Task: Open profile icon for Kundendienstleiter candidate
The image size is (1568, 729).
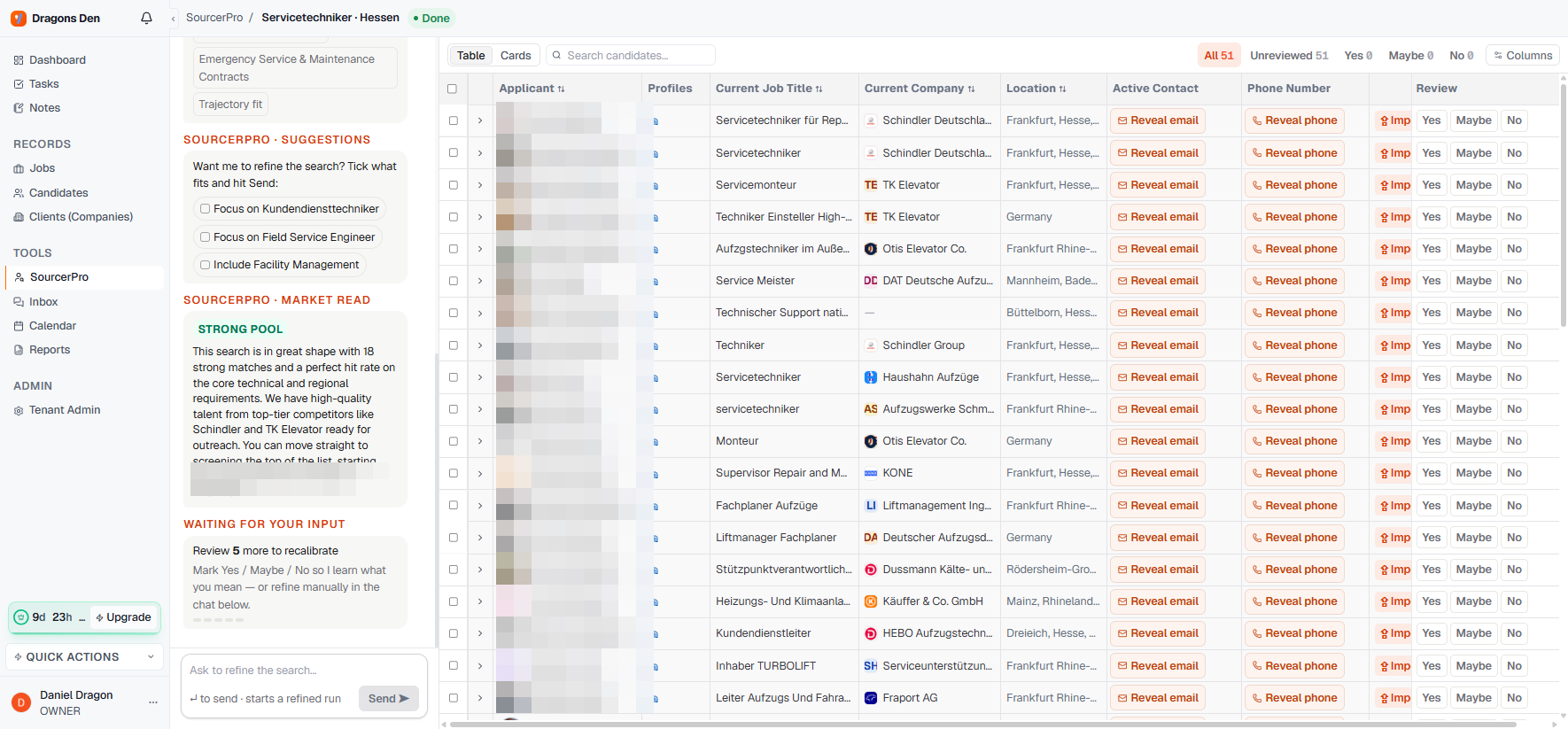Action: point(656,633)
